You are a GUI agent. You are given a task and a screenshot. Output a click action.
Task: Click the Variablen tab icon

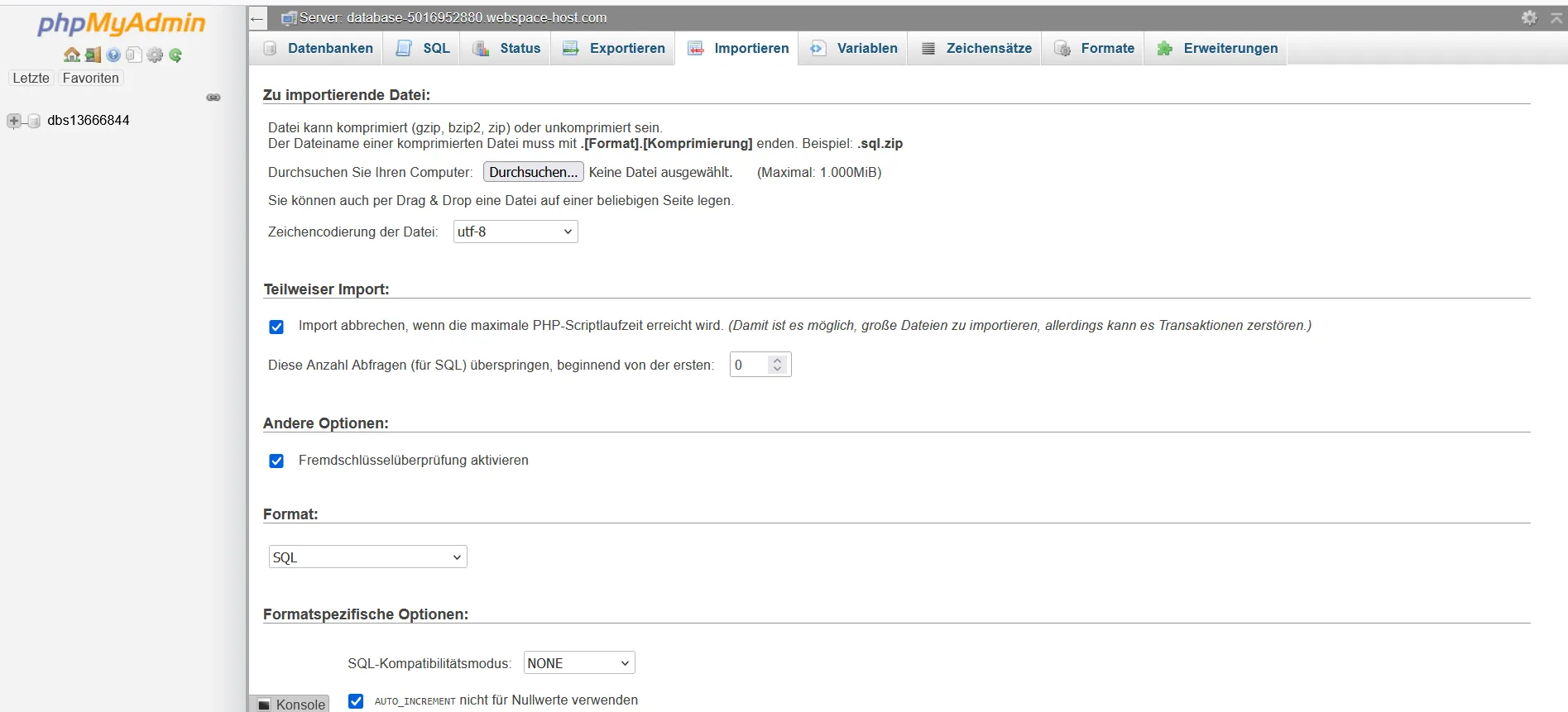[x=818, y=49]
